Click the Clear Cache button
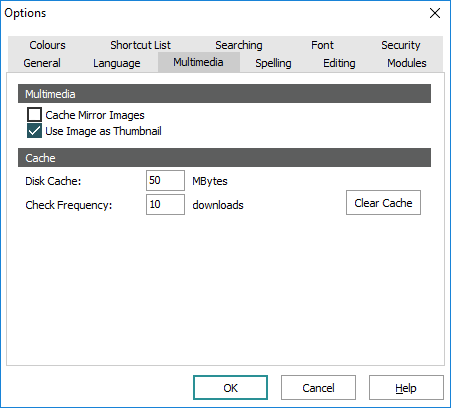451x408 pixels. coord(383,203)
